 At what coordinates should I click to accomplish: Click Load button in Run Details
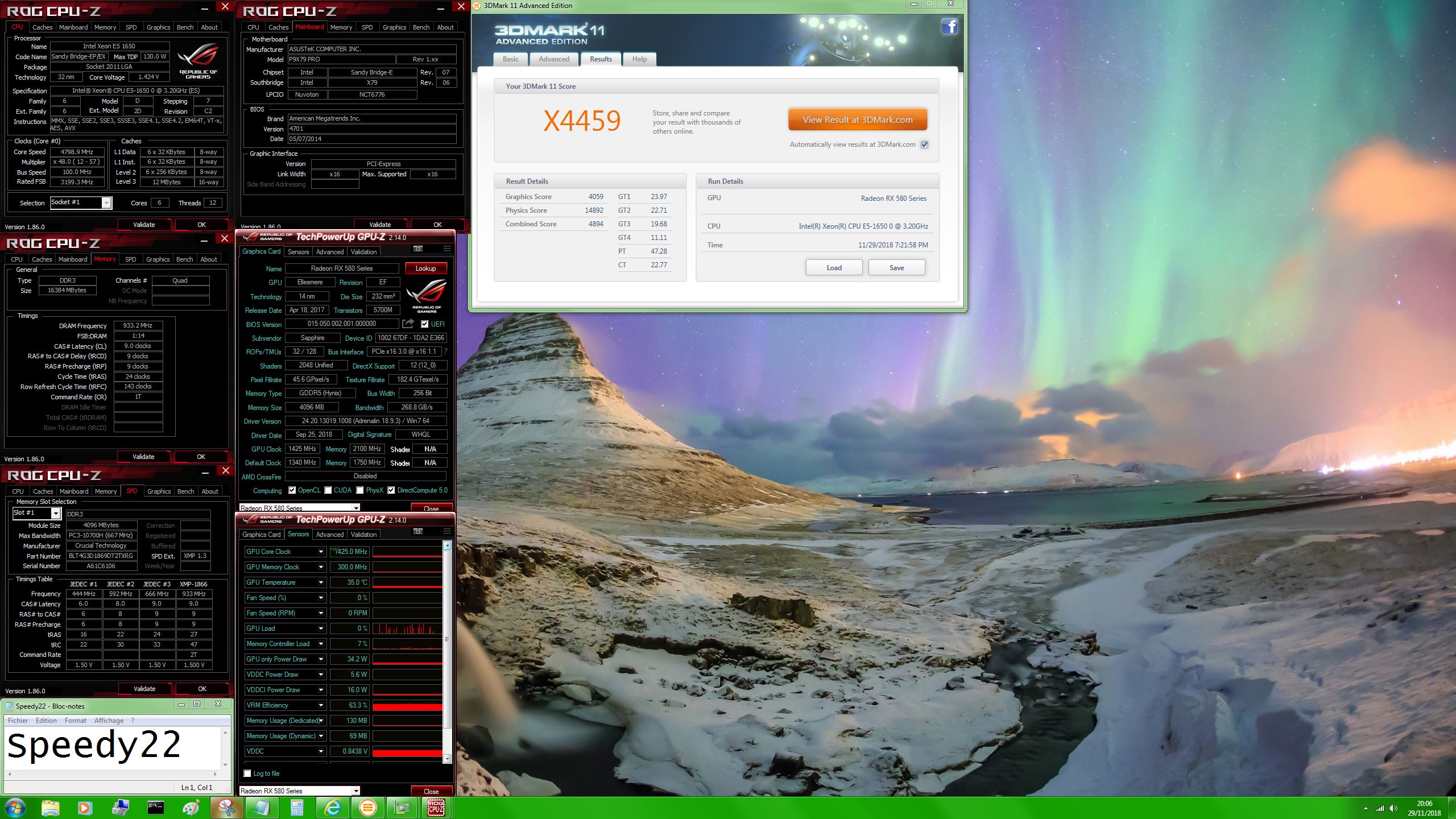tap(834, 268)
